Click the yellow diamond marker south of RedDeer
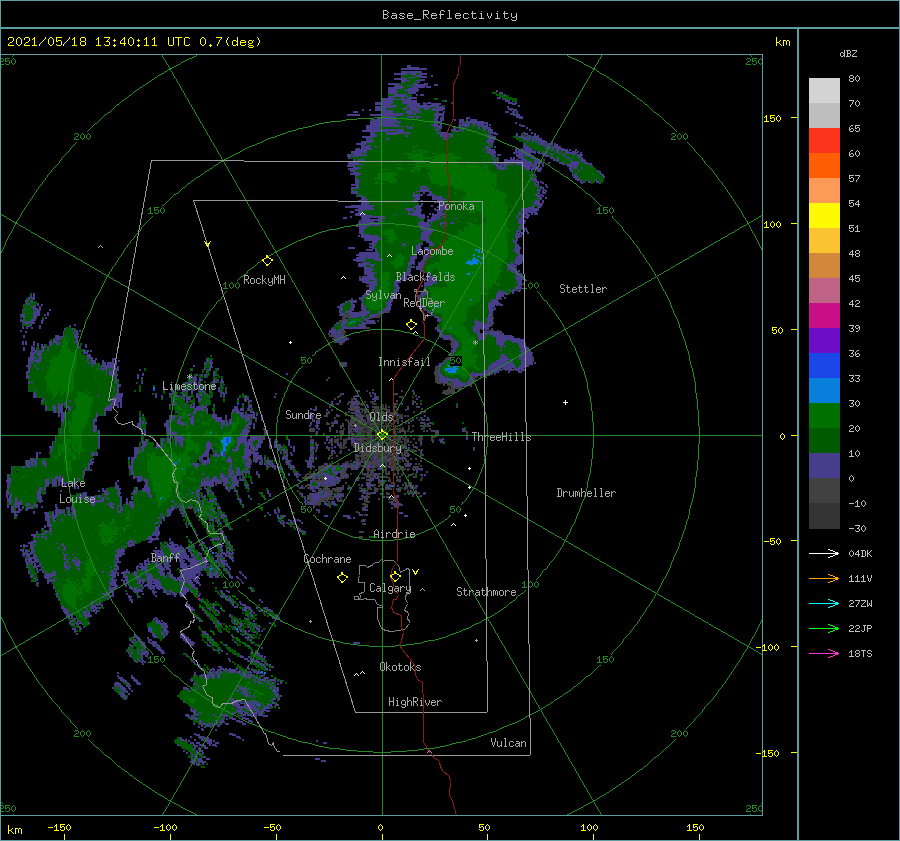900x841 pixels. (411, 325)
